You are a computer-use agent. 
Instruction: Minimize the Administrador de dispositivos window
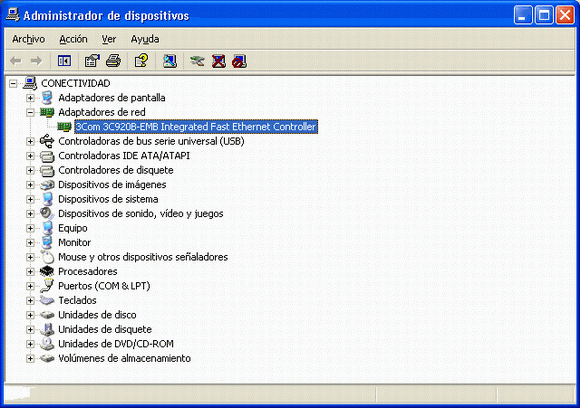[523, 15]
